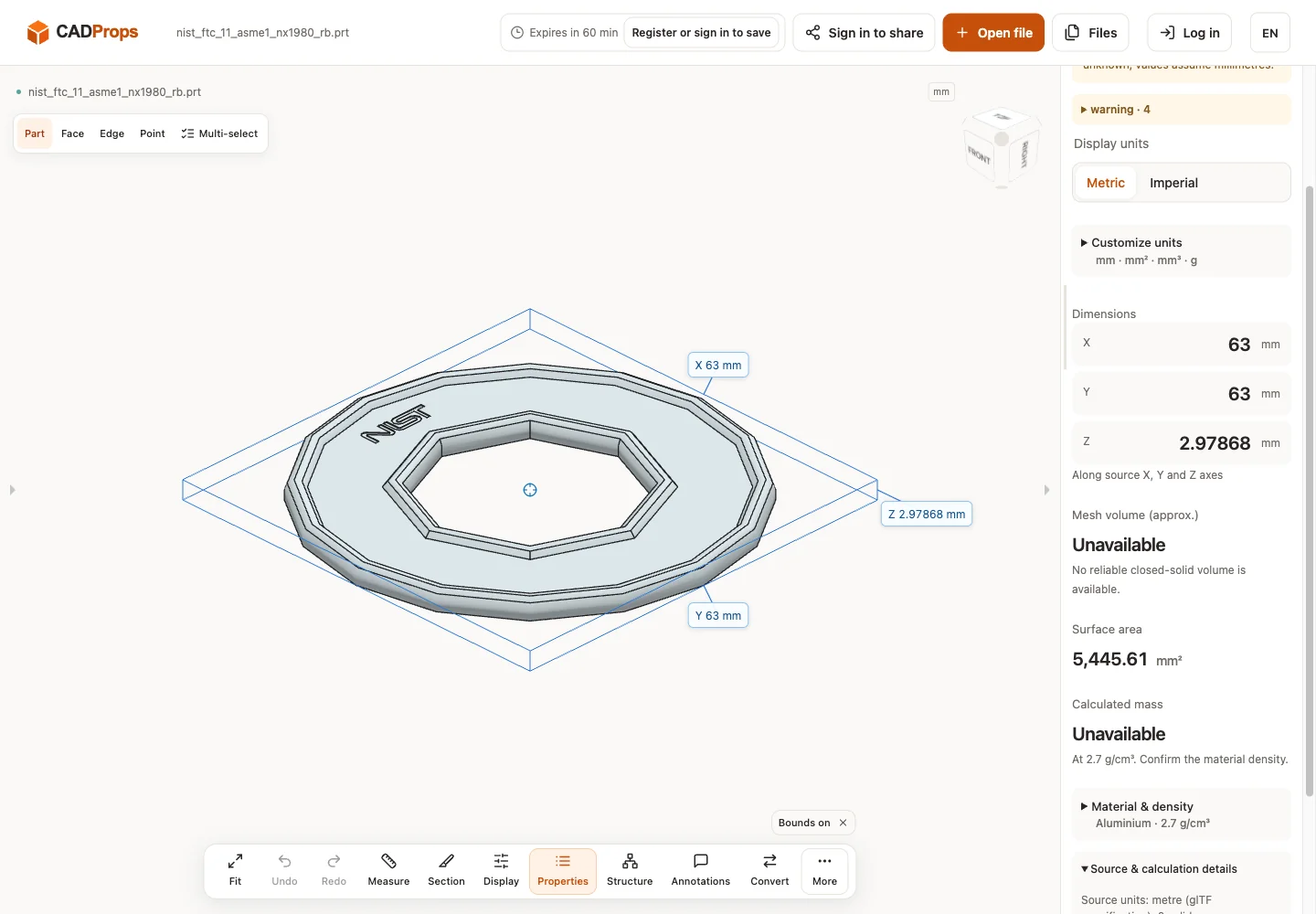1316x914 pixels.
Task: Open the EN language selector
Action: tap(1270, 33)
